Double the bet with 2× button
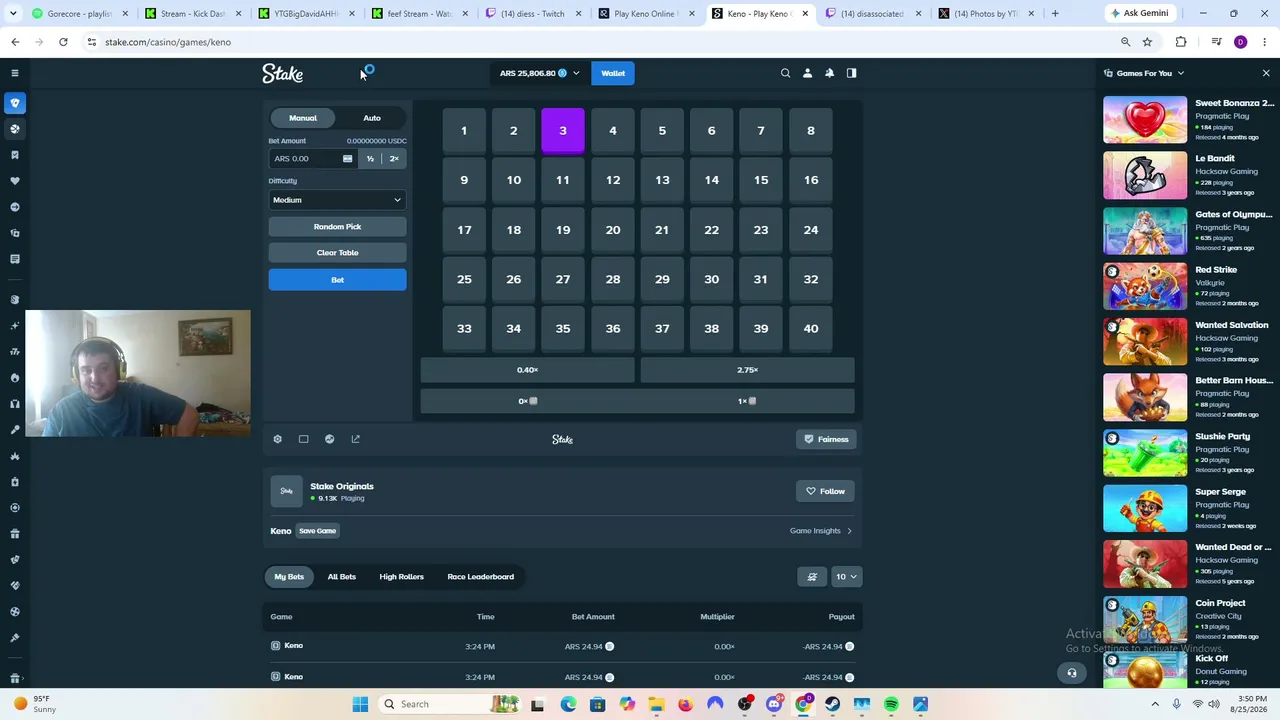1280x720 pixels. coord(394,159)
